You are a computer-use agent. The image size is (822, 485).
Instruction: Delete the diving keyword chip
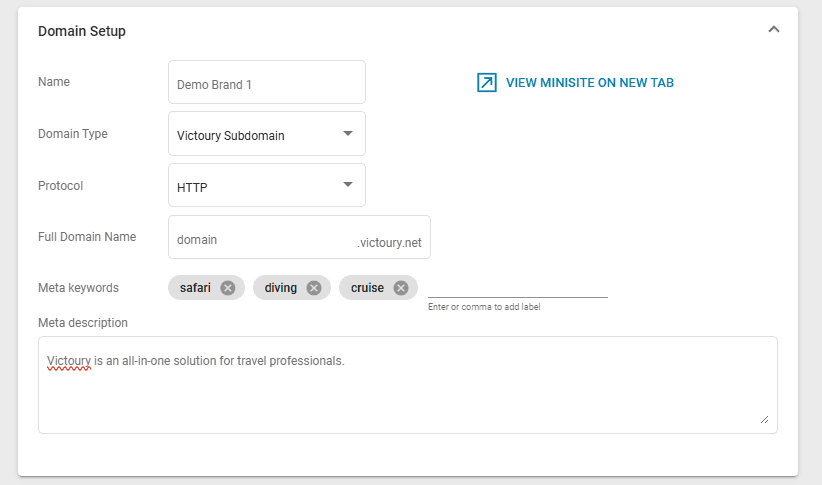(x=314, y=288)
